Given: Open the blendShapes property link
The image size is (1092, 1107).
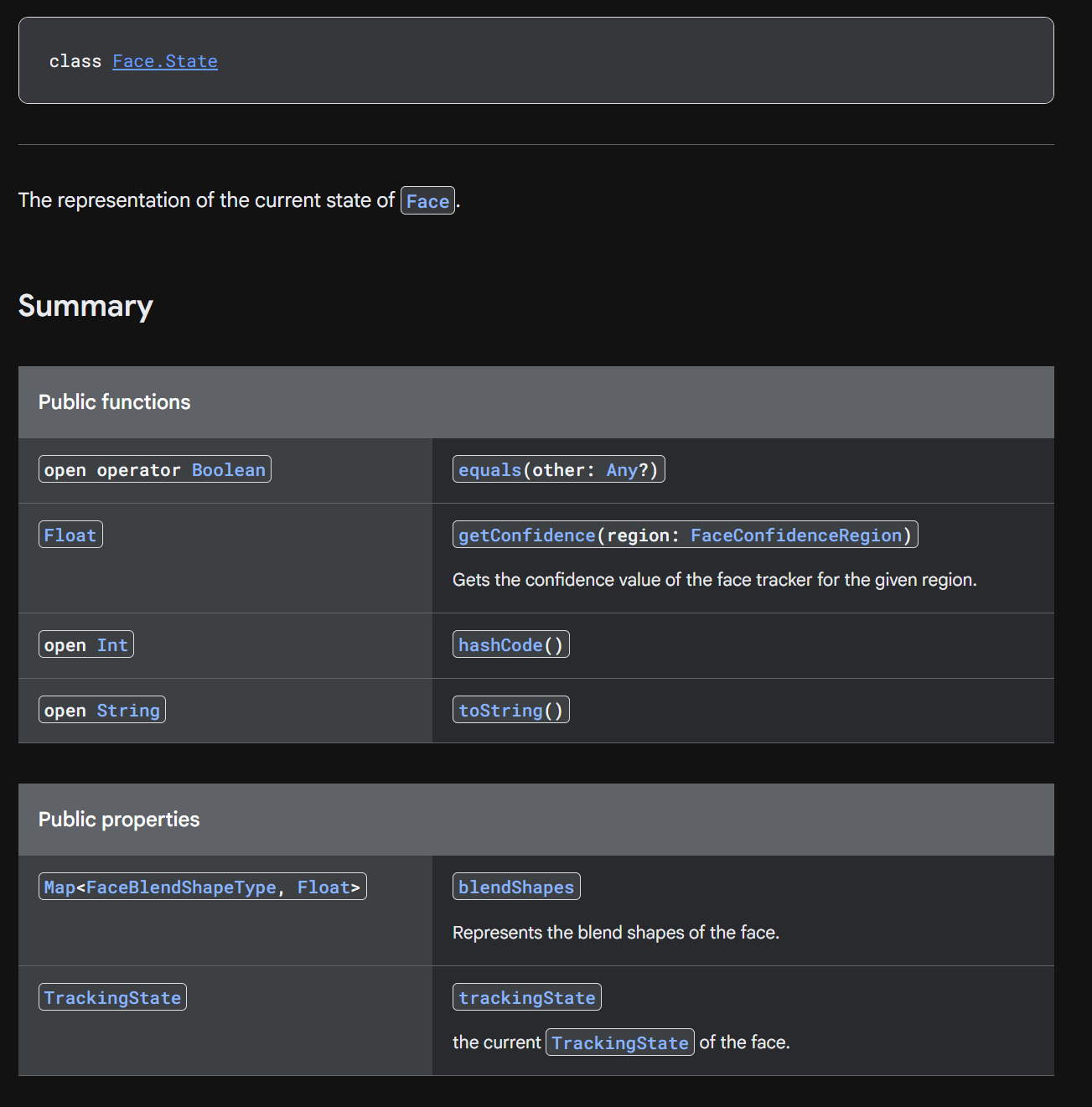Looking at the screenshot, I should 516,887.
